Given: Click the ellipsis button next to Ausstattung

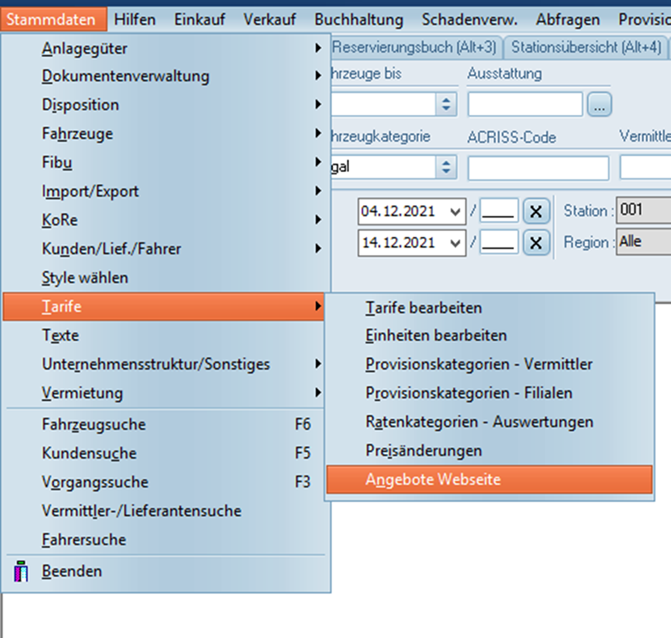Looking at the screenshot, I should pos(598,104).
